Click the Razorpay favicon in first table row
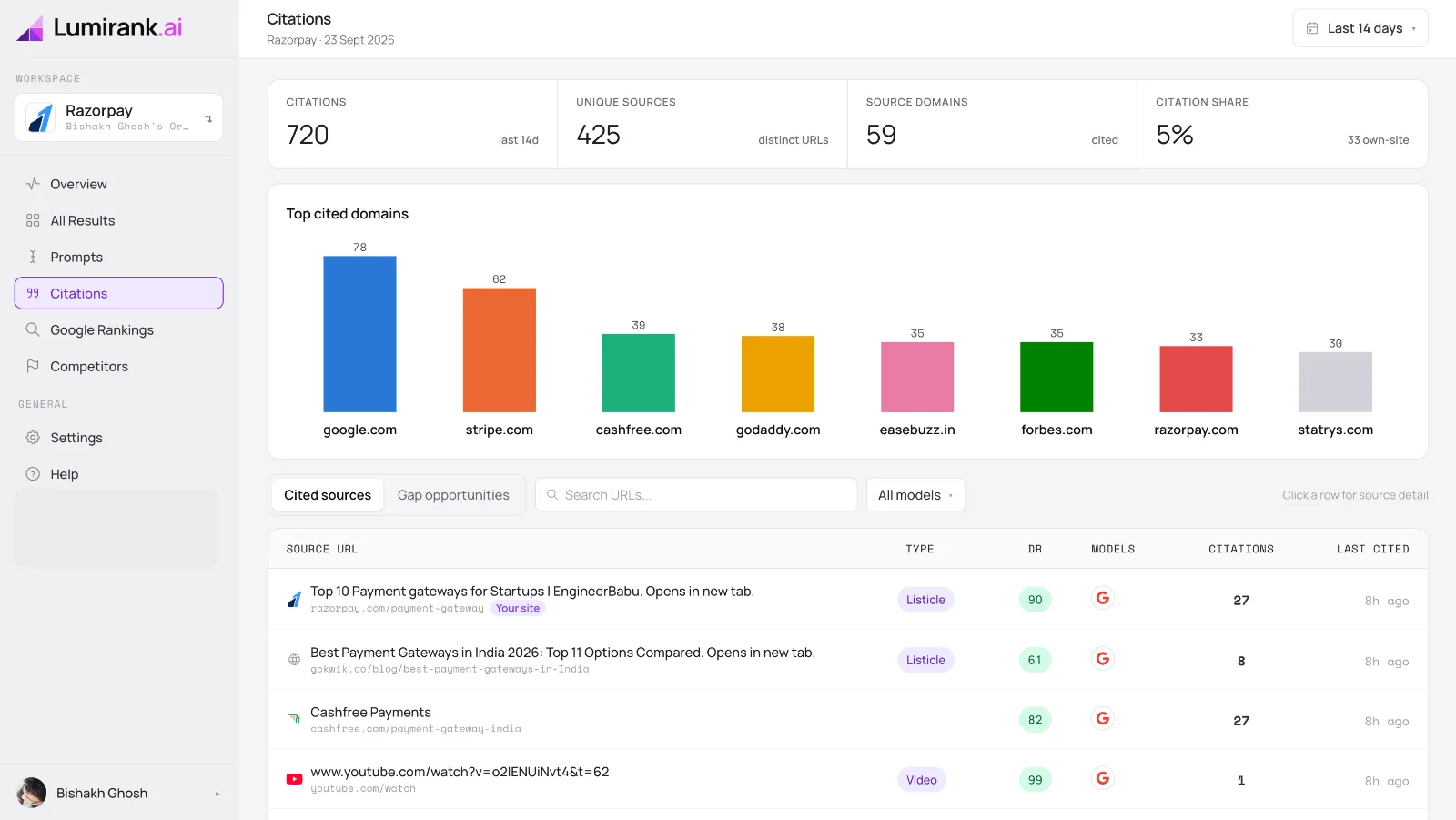The image size is (1456, 820). [x=294, y=600]
